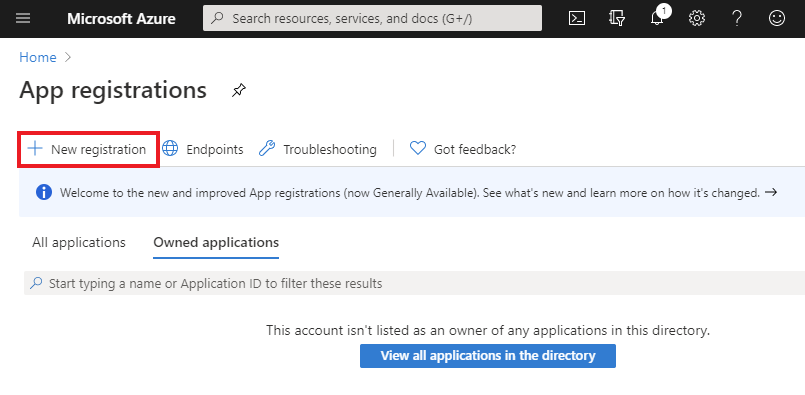
Task: Open the notifications bell
Action: tap(657, 18)
